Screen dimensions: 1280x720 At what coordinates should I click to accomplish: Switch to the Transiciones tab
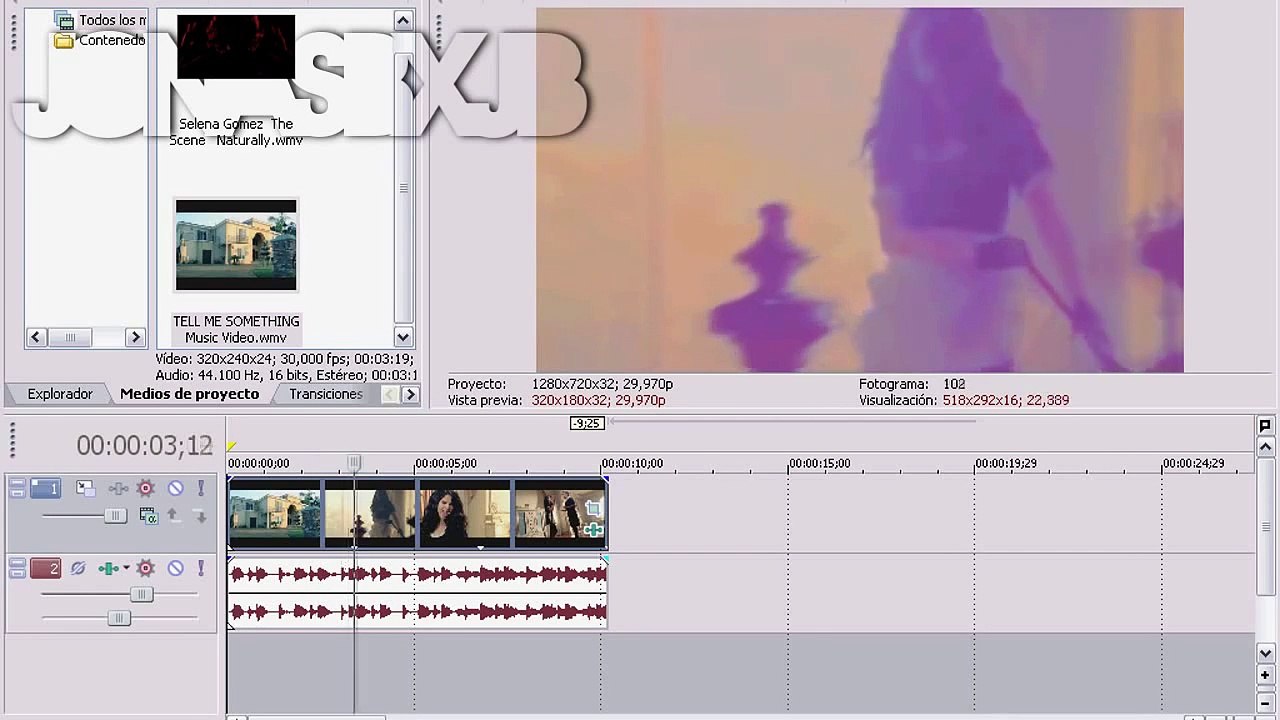(326, 394)
